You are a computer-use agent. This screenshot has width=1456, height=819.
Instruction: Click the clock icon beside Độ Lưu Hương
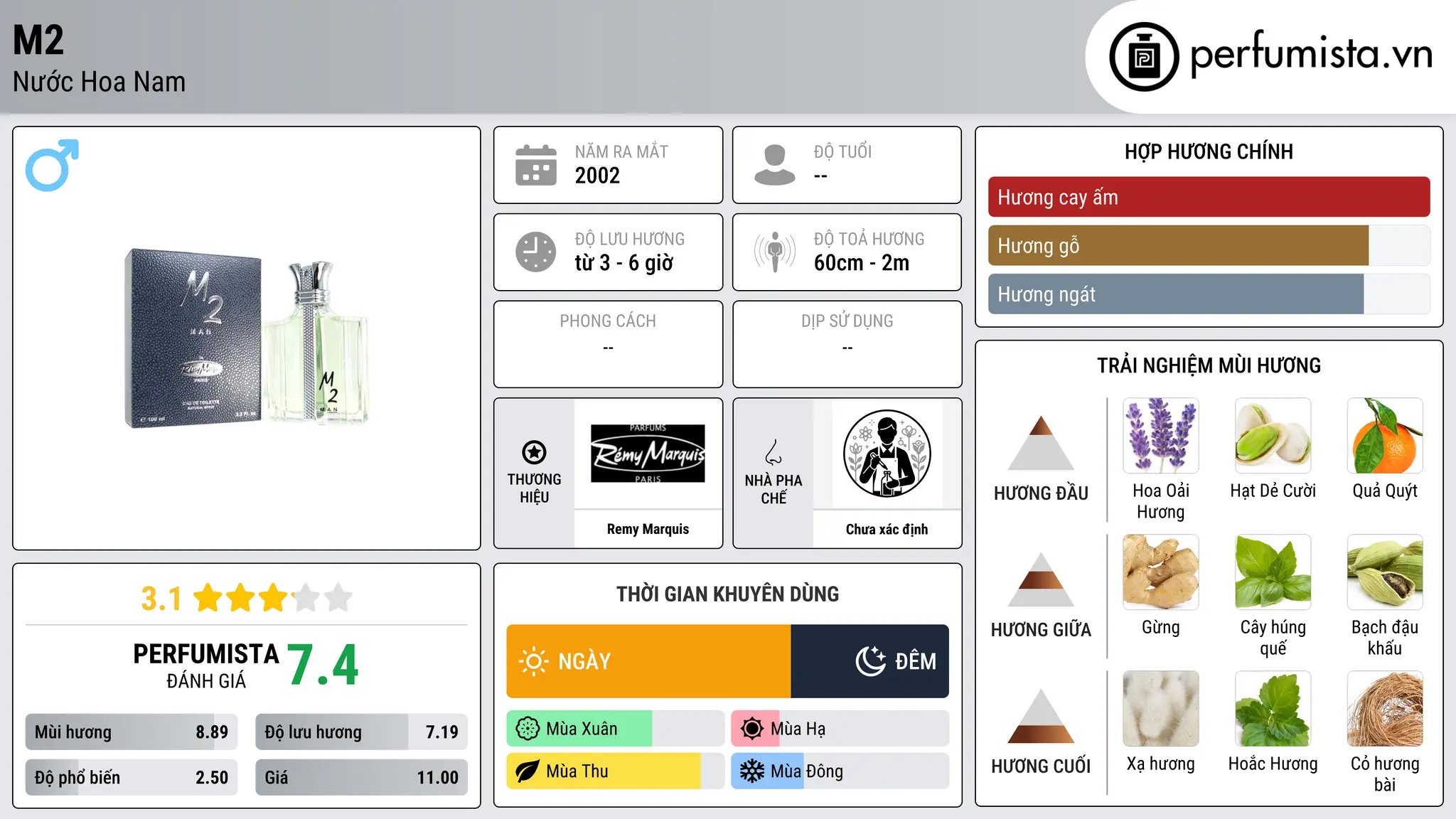tap(536, 252)
